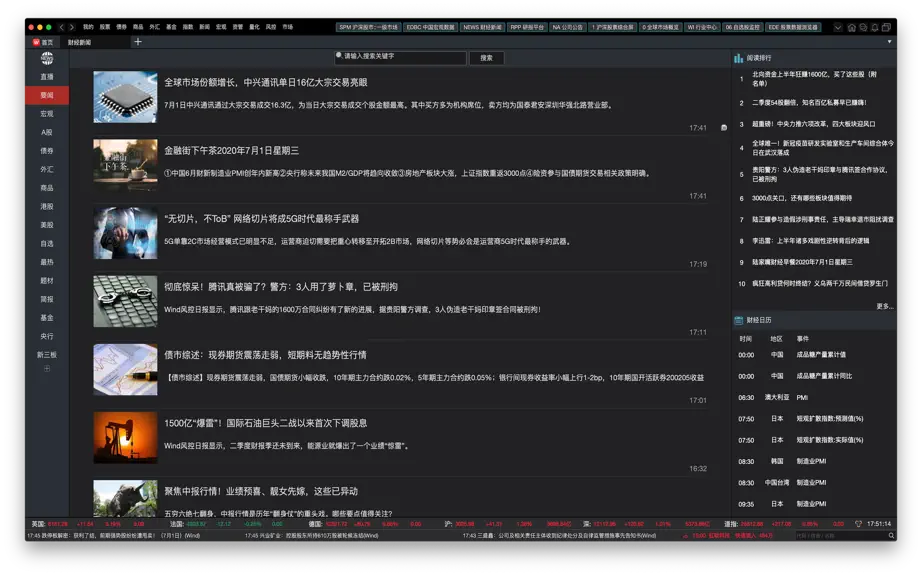Image resolution: width=922 pixels, height=576 pixels.
Task: Open the bull statue thumbnail for the 中报行情 article
Action: 125,498
